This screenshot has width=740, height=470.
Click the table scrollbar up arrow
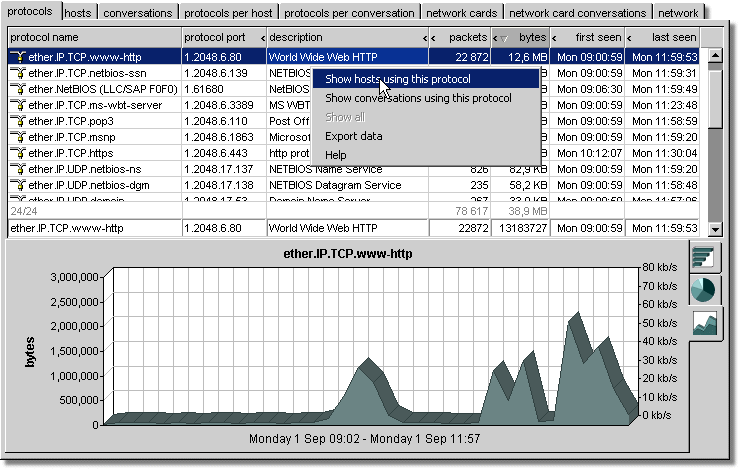click(x=715, y=56)
